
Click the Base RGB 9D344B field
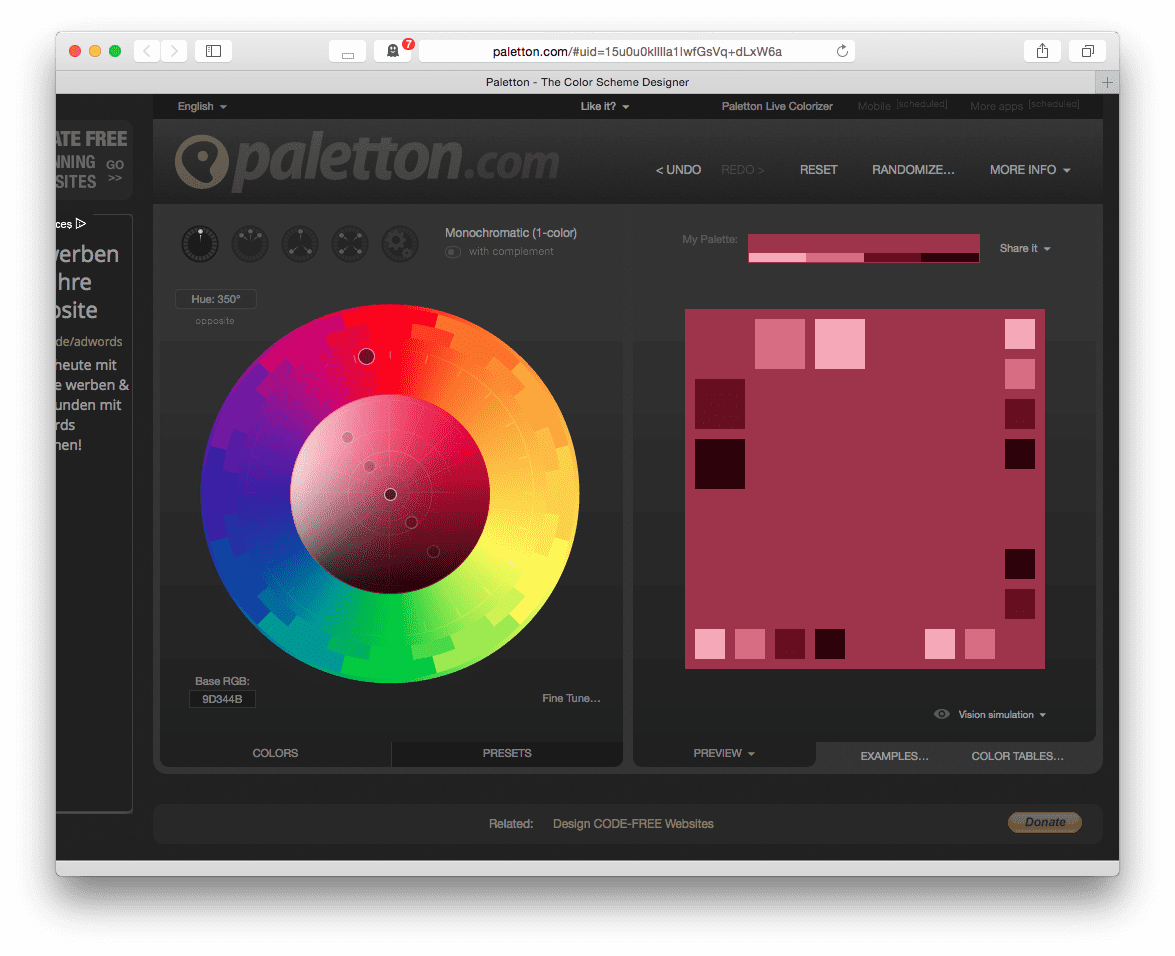[x=222, y=699]
